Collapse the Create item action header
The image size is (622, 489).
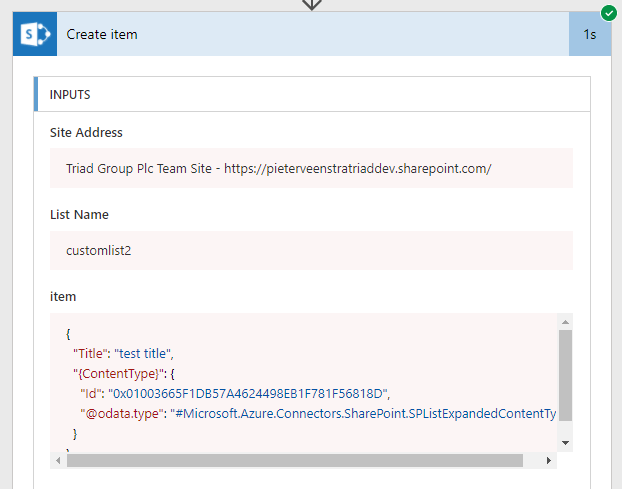pos(313,34)
